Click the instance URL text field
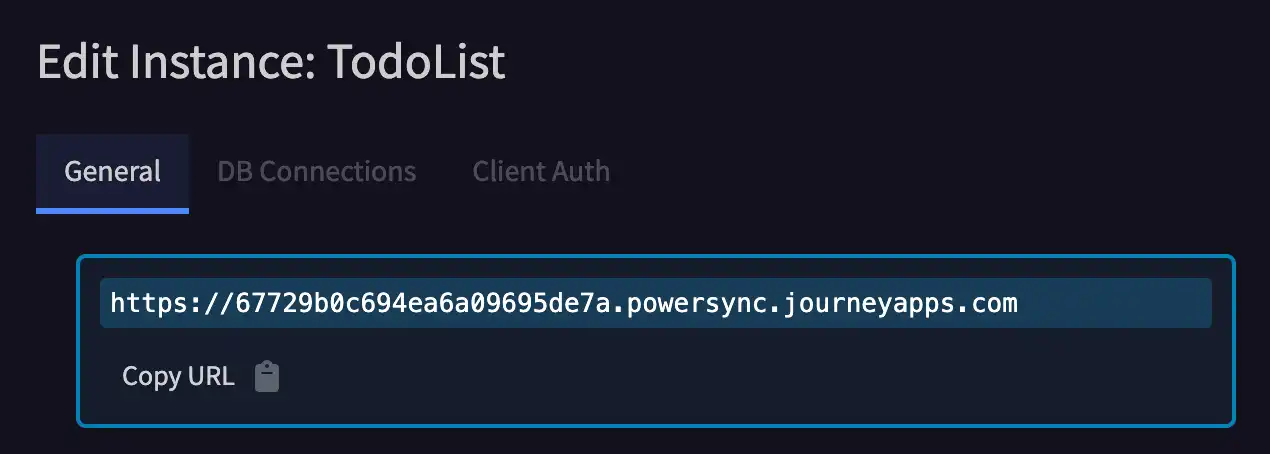Image resolution: width=1270 pixels, height=454 pixels. click(655, 303)
